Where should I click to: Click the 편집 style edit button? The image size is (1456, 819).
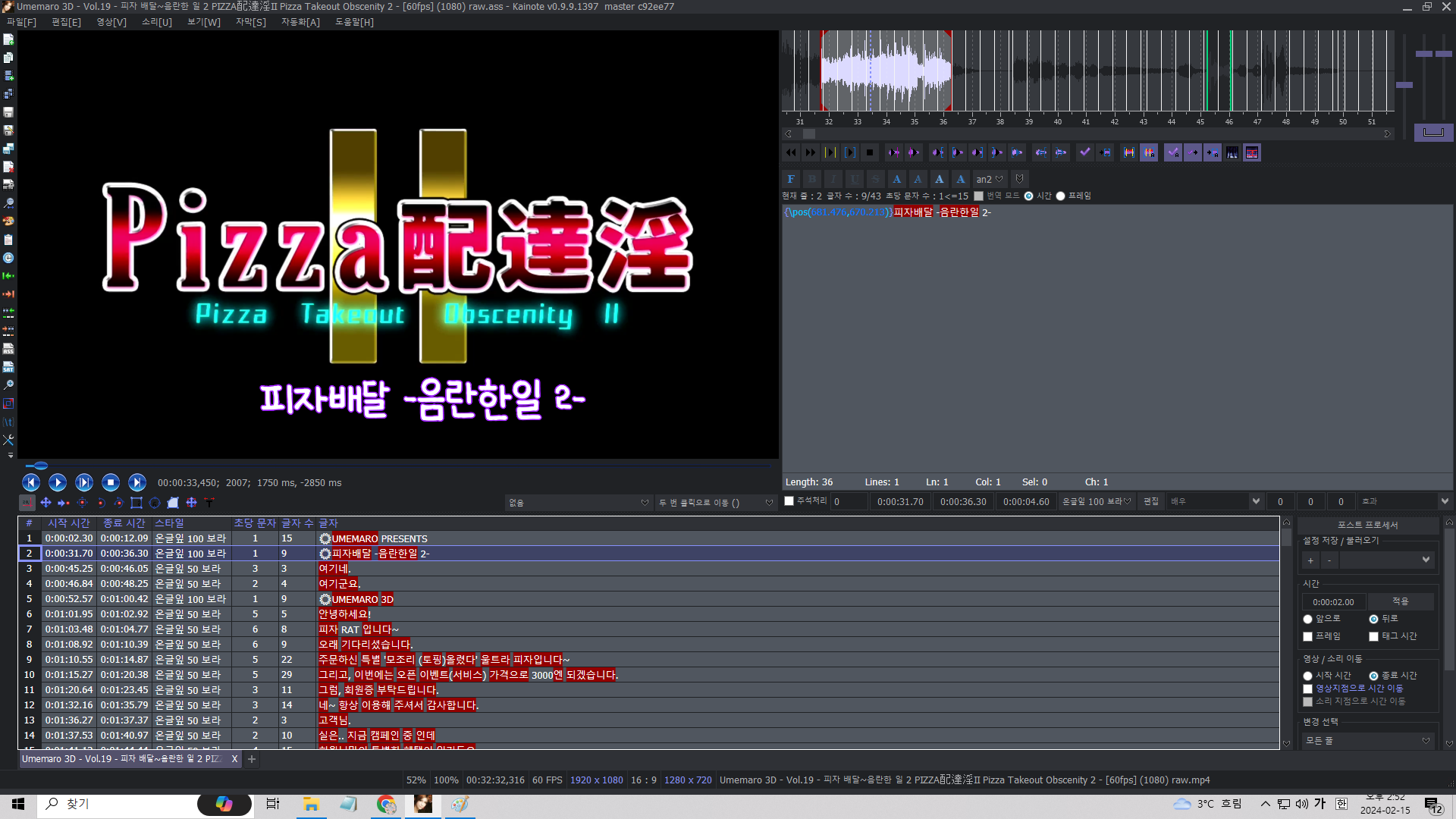pyautogui.click(x=1151, y=501)
